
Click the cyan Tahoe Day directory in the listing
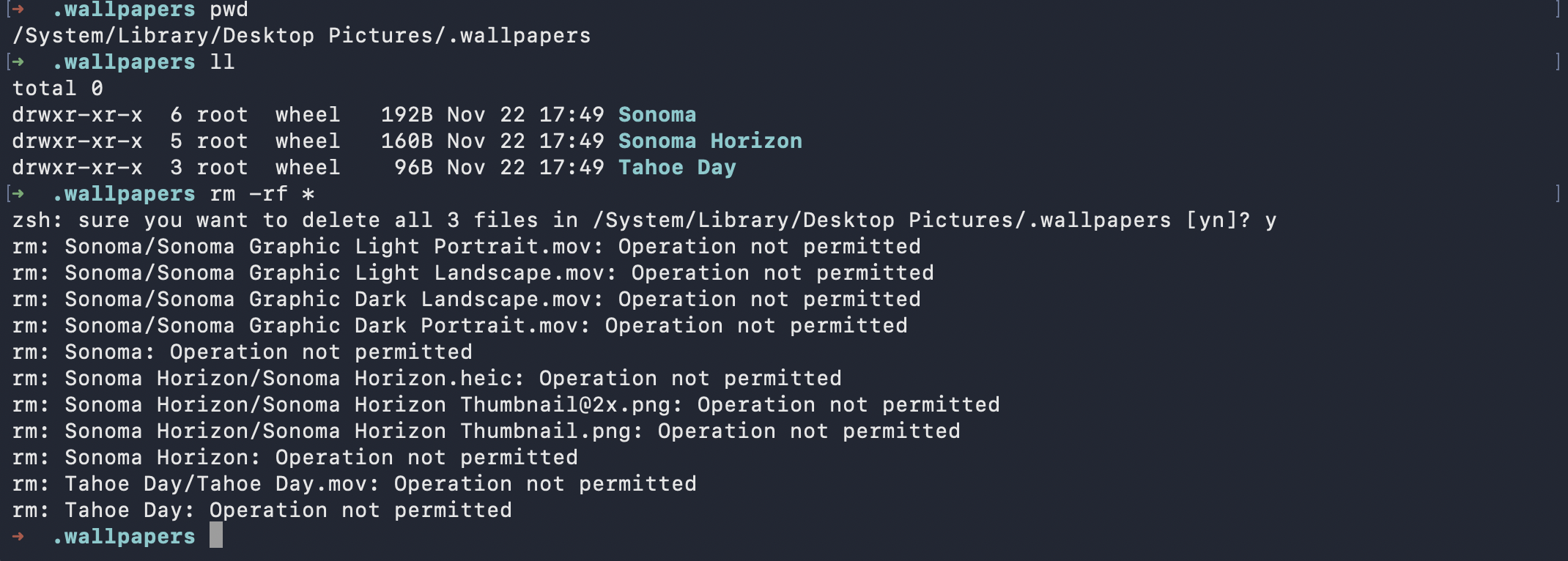676,167
